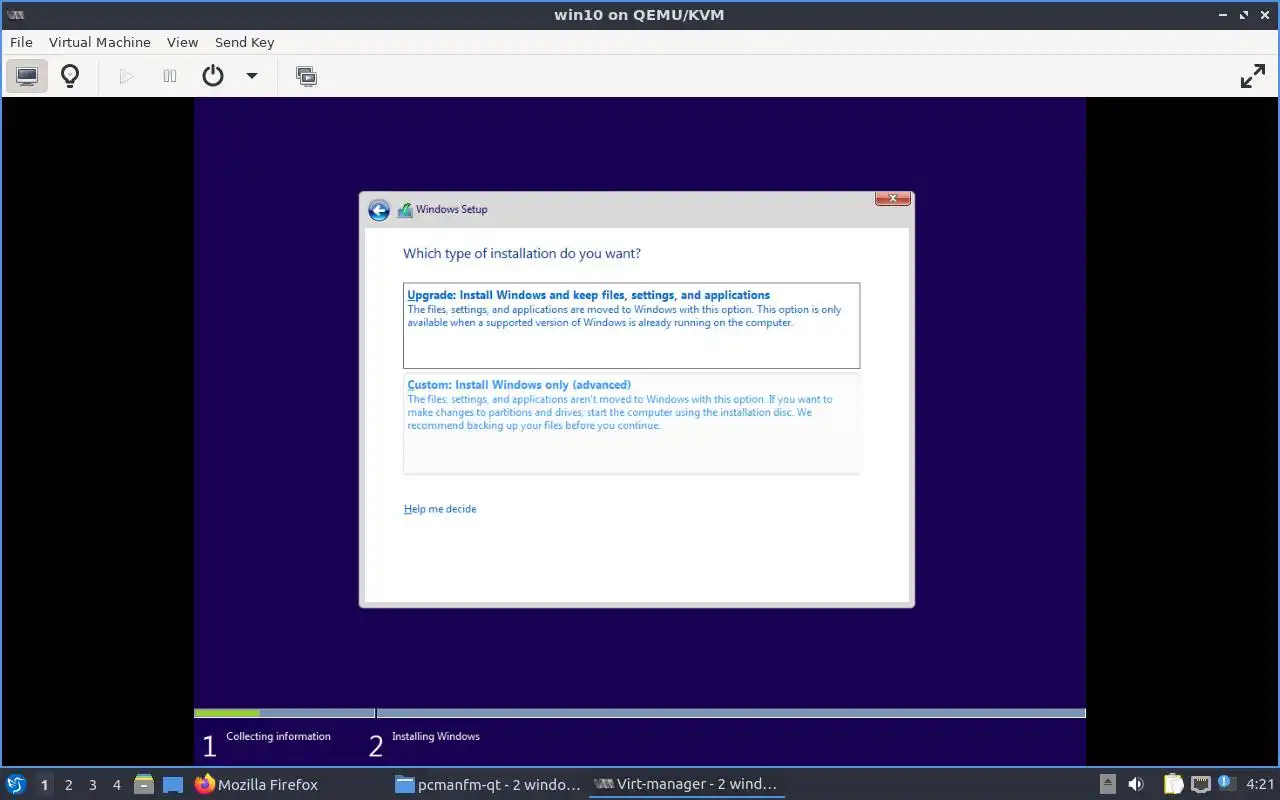Click the Run virtual machine play icon
This screenshot has height=800, width=1280.
[126, 76]
